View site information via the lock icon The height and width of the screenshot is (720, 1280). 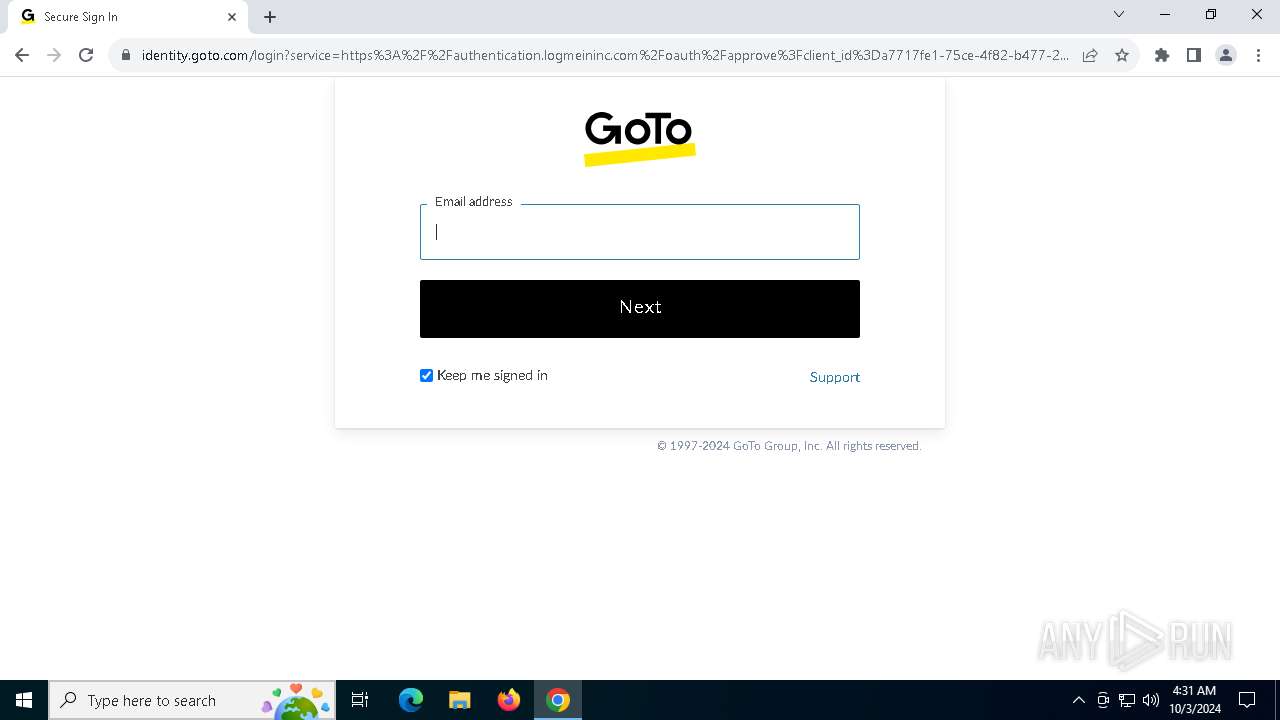pos(126,55)
